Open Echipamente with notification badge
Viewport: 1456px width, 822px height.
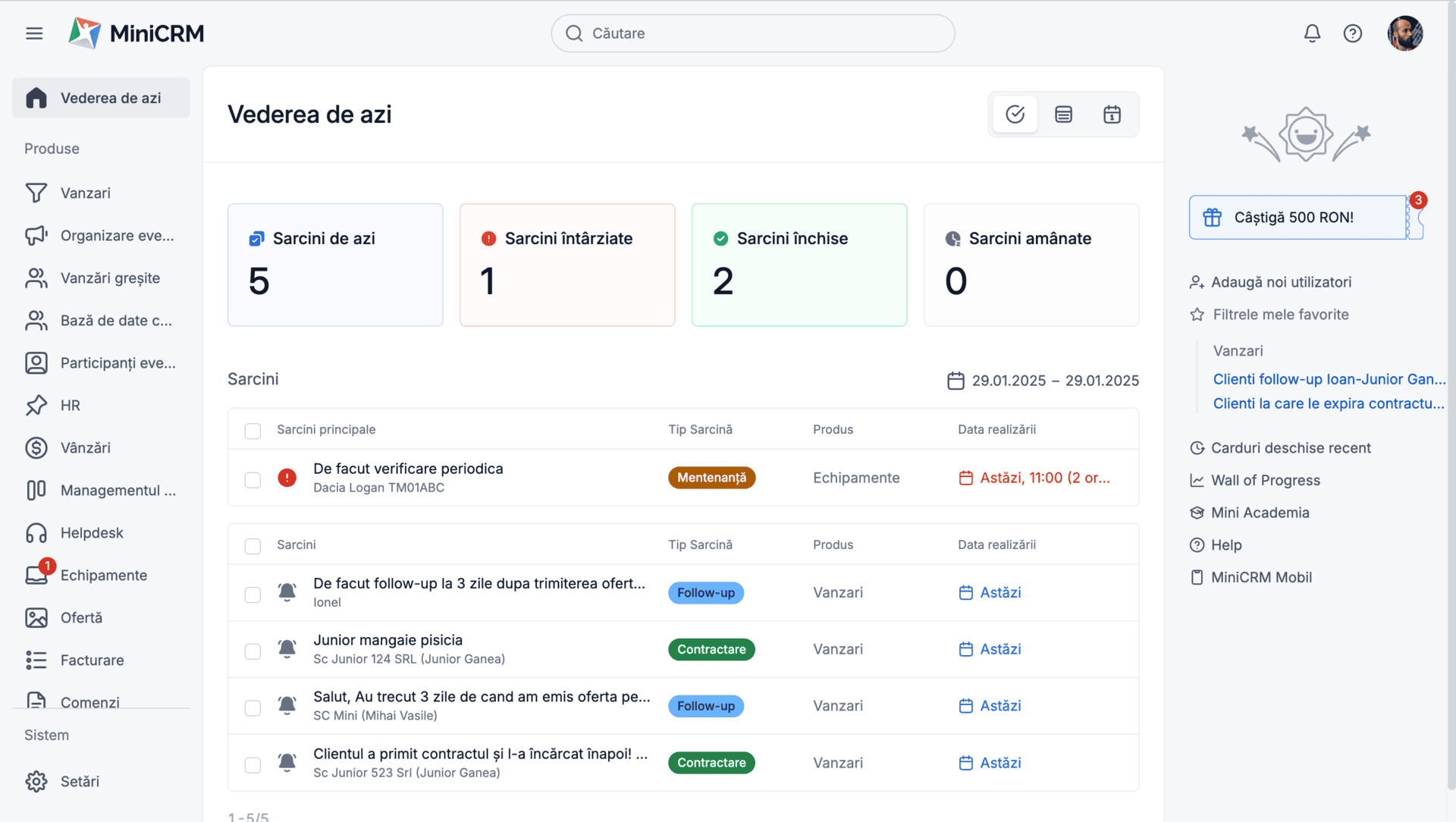point(101,576)
